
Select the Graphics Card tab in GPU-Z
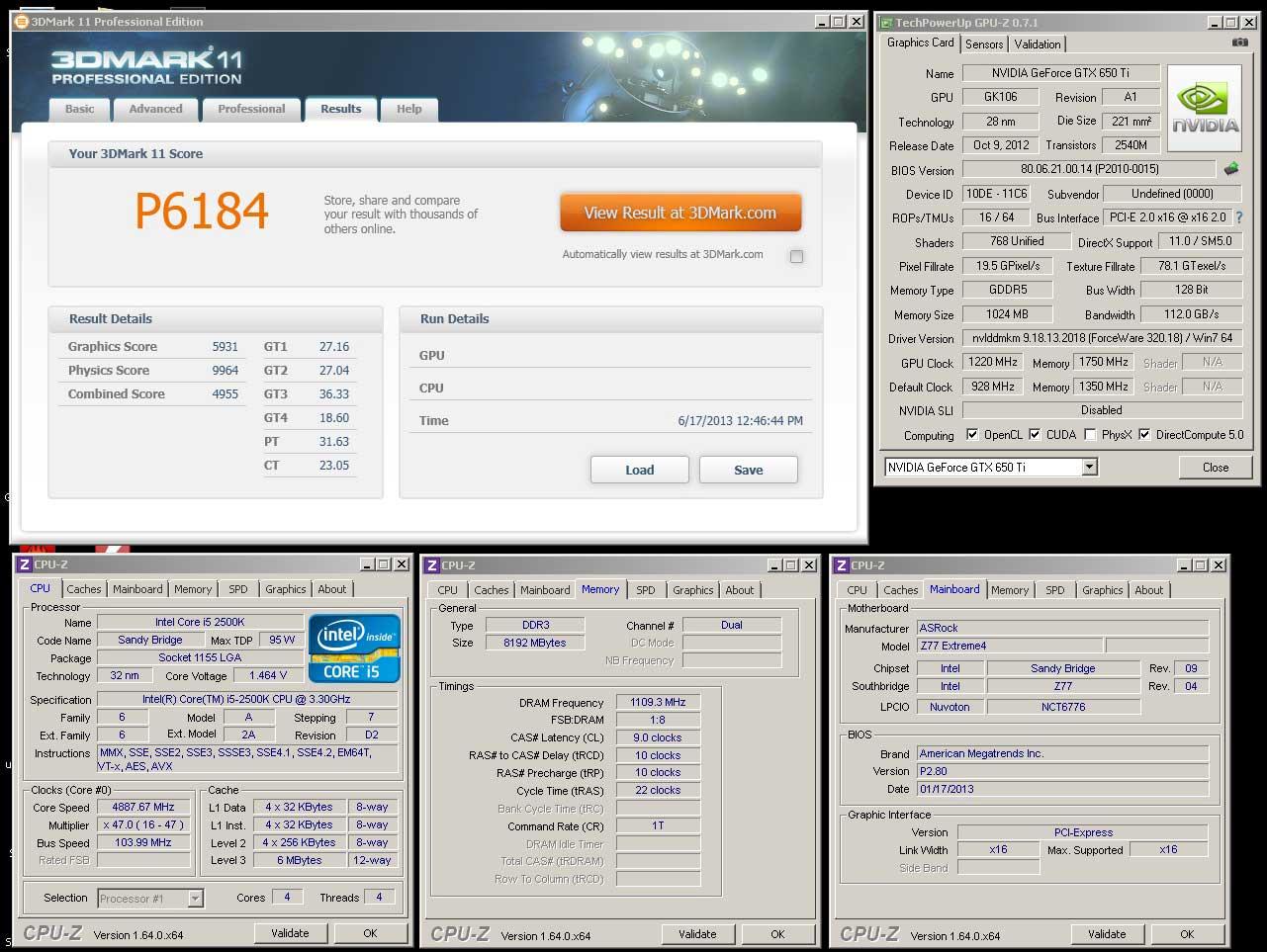(920, 43)
